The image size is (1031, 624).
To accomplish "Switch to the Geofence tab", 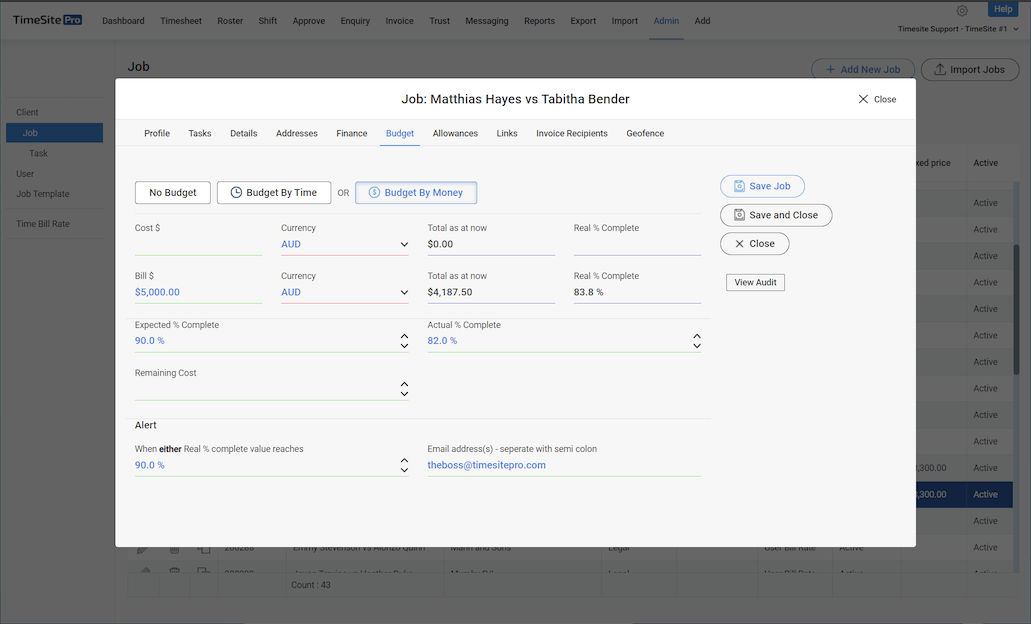I will 645,133.
